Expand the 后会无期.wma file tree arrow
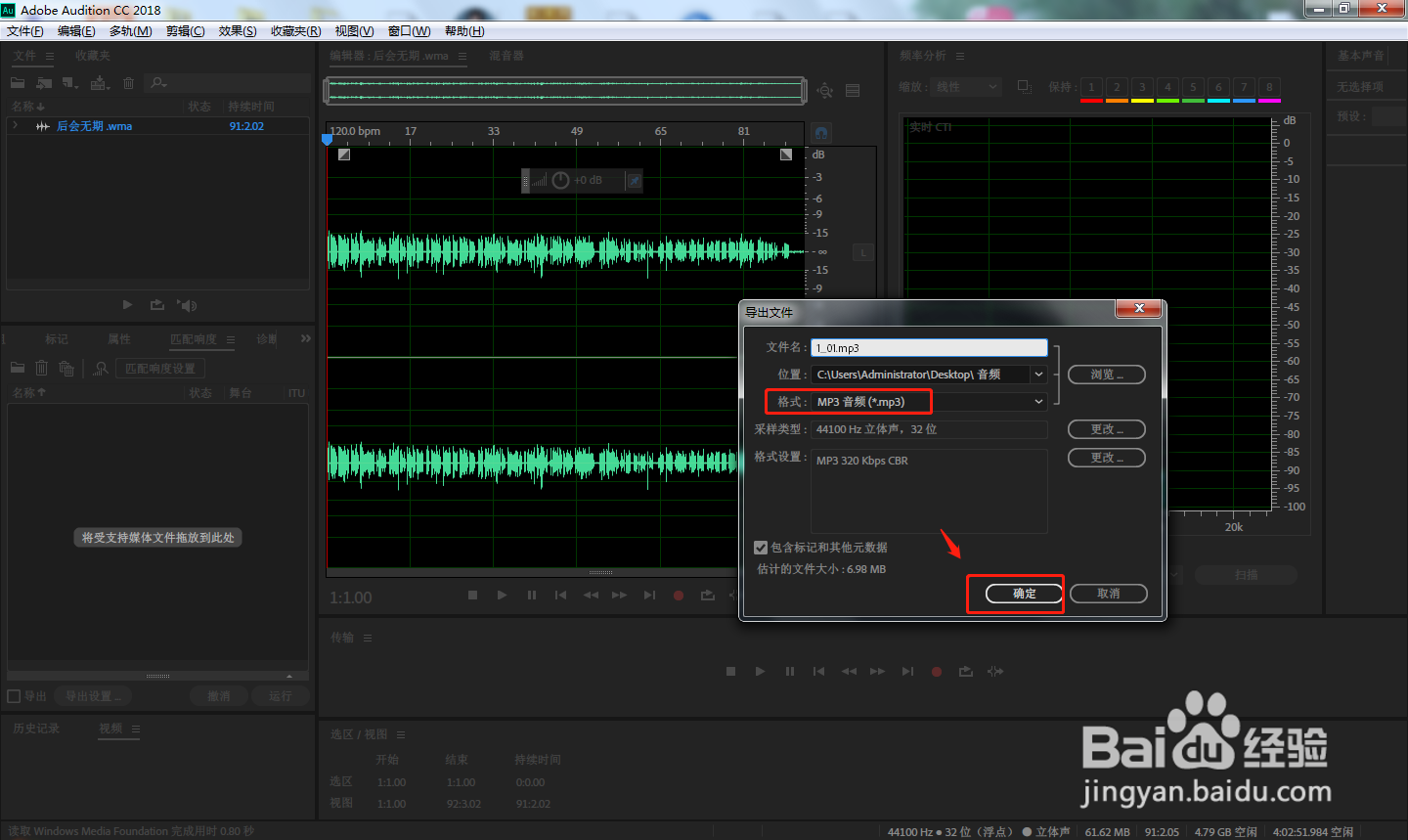1408x840 pixels. pyautogui.click(x=15, y=126)
